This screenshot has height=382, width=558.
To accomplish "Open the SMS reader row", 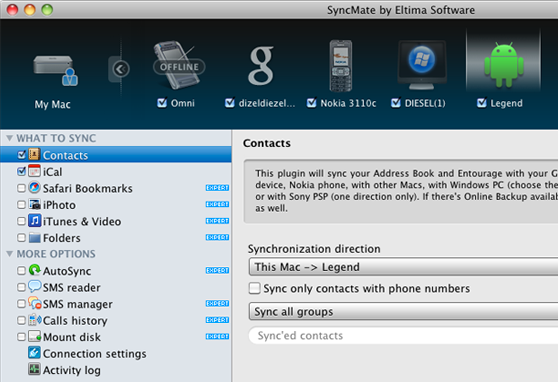I will pos(116,287).
